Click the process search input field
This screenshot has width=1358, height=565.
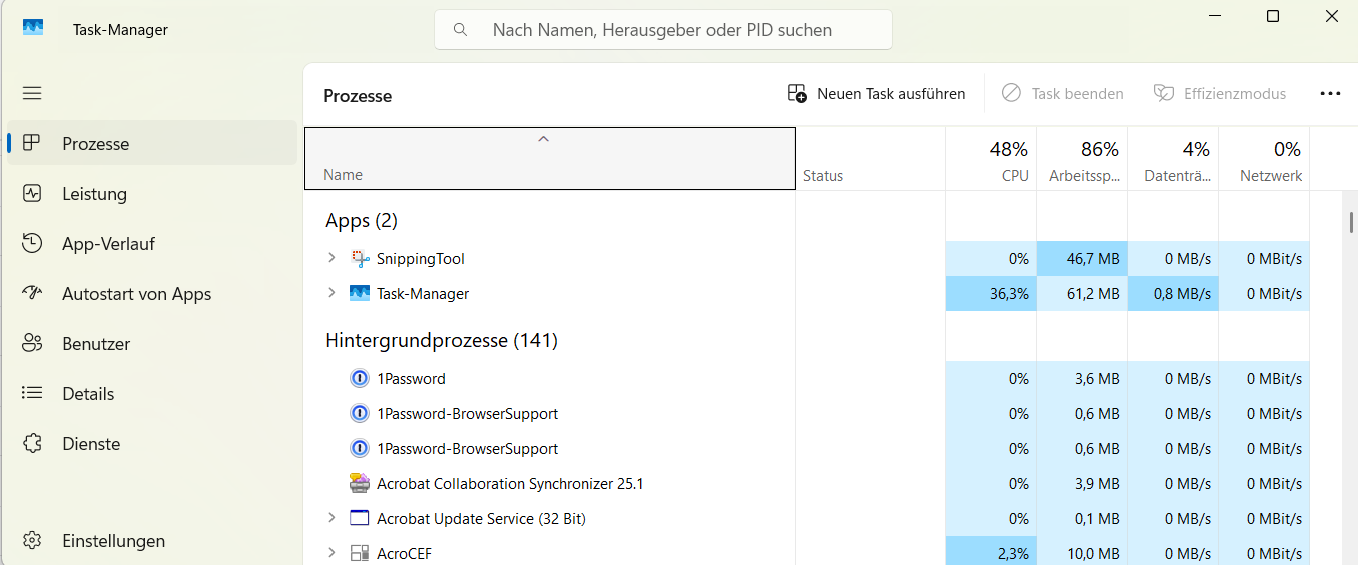[663, 30]
